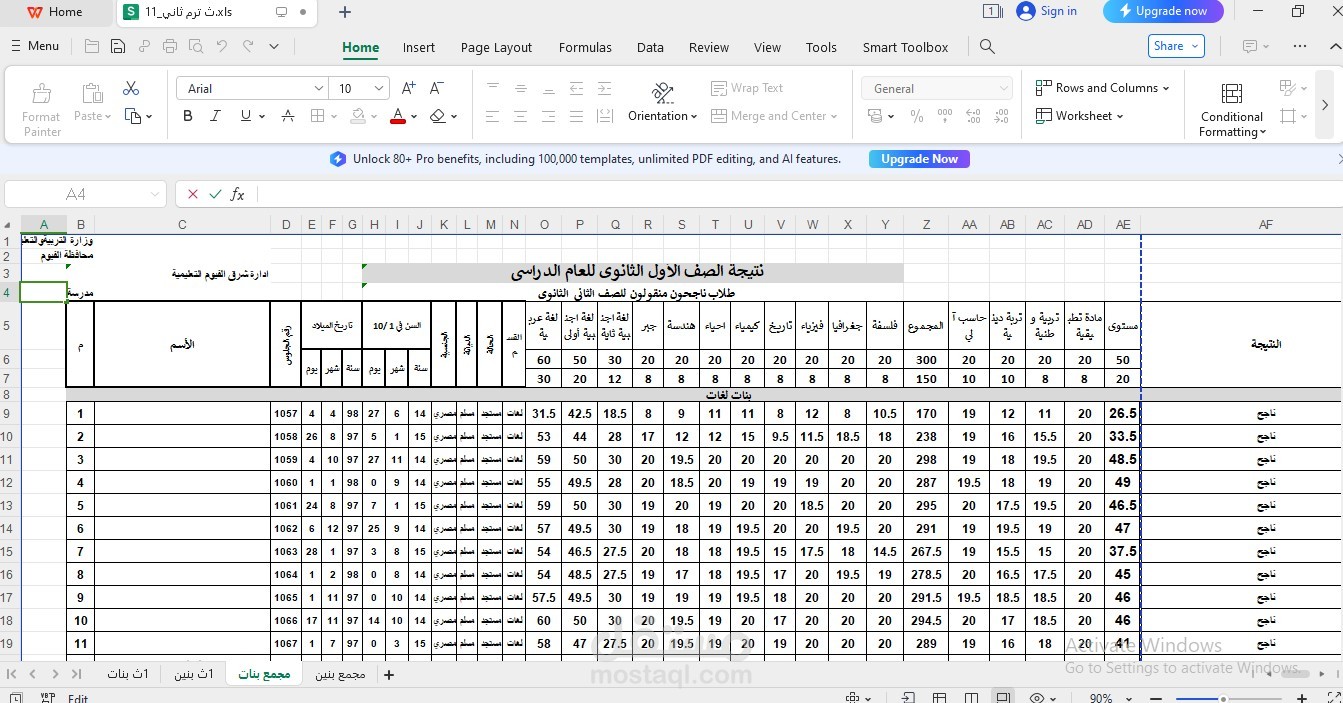Toggle align left
The height and width of the screenshot is (703, 1343).
(x=492, y=116)
